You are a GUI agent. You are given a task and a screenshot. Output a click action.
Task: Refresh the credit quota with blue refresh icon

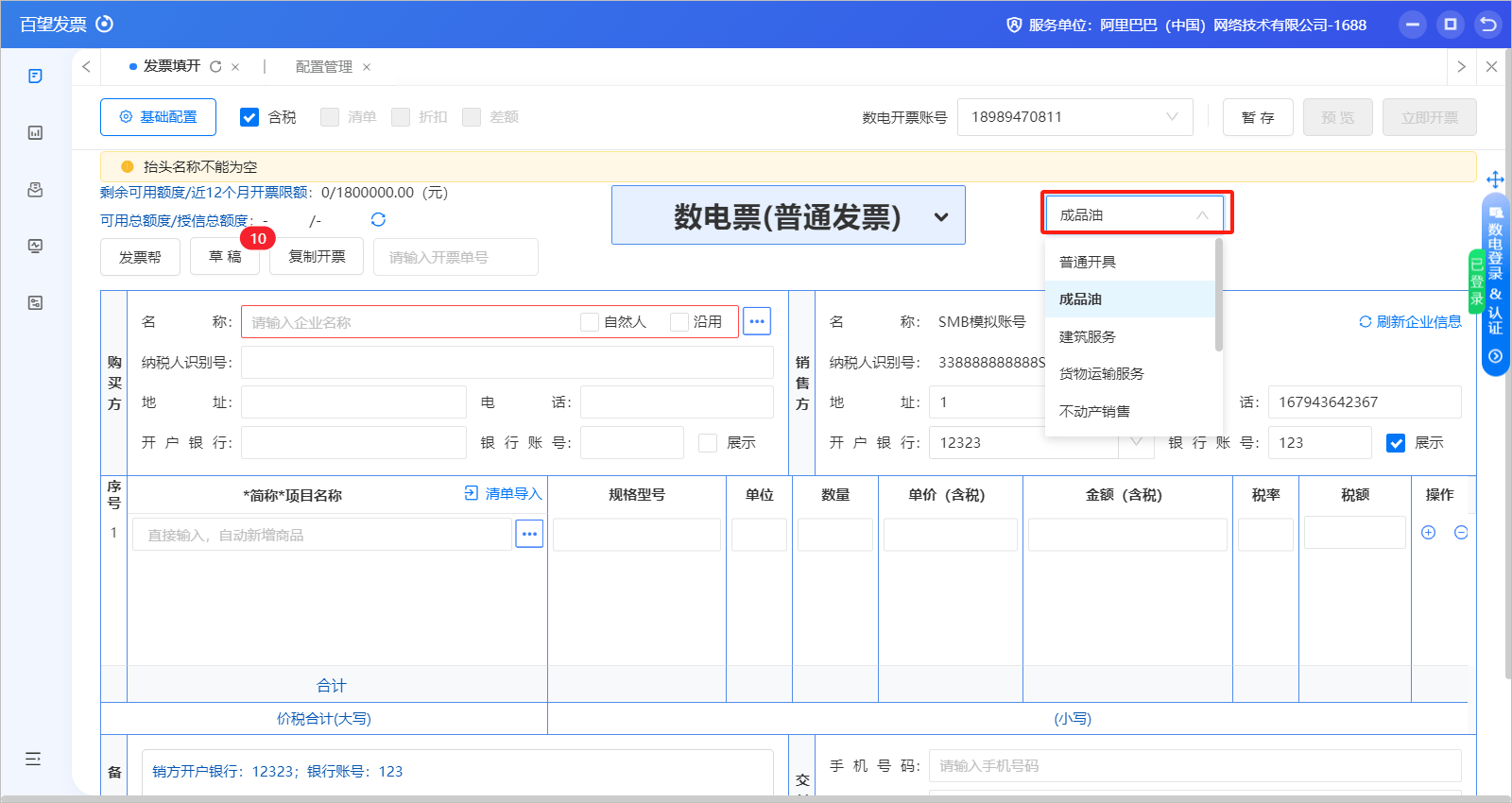[378, 219]
